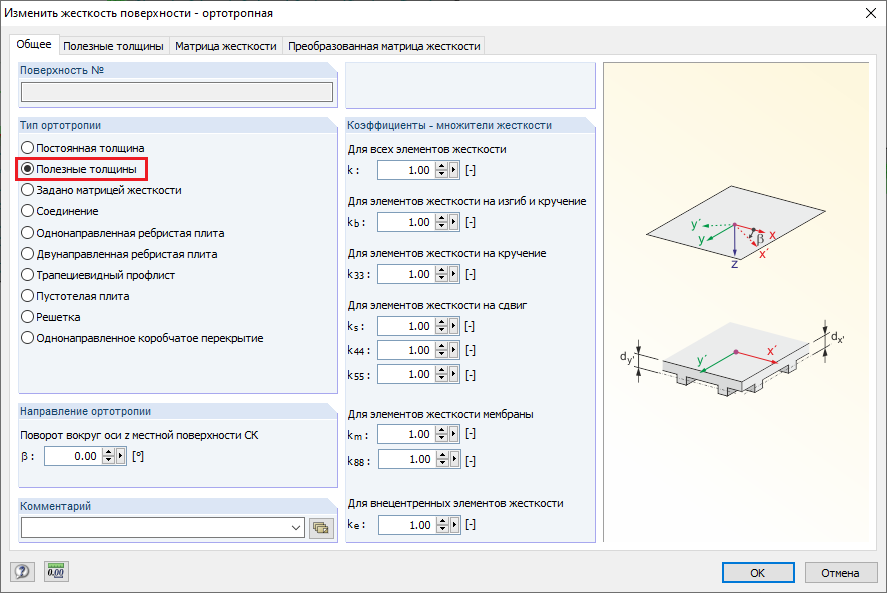Open the Полезные толщины tab
Viewport: 887px width, 593px height.
click(113, 46)
